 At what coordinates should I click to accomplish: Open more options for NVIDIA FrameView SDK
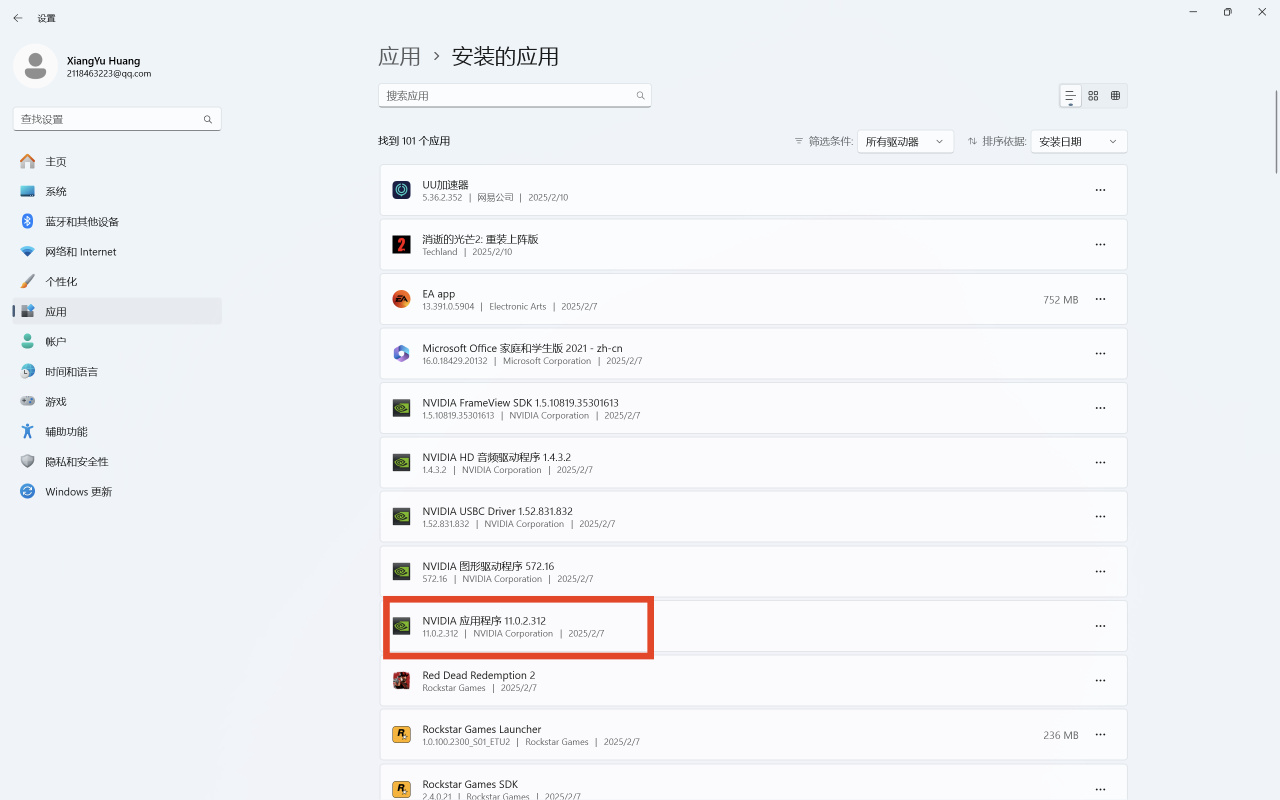(x=1100, y=408)
